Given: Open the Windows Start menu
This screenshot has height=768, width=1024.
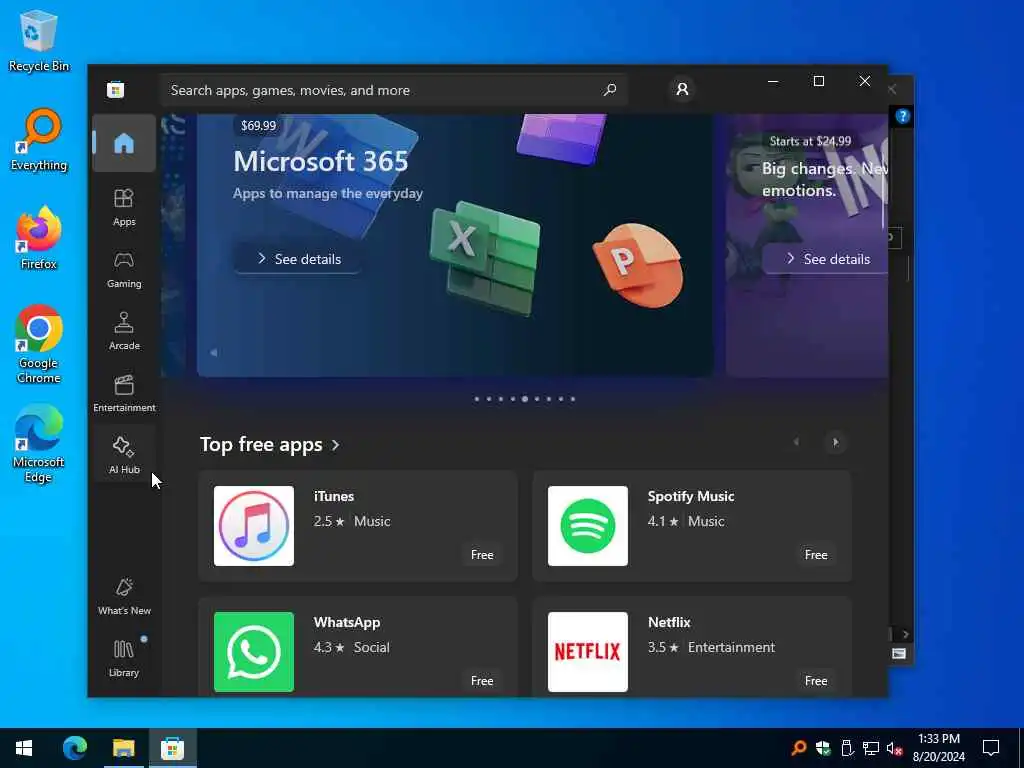Looking at the screenshot, I should pos(24,748).
